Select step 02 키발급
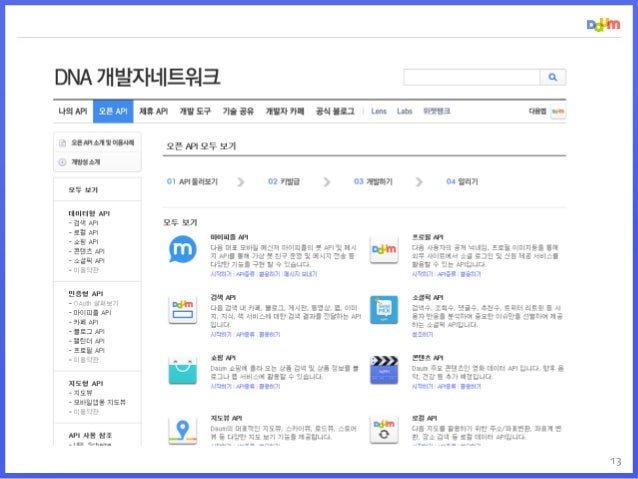The height and width of the screenshot is (479, 638). click(284, 182)
